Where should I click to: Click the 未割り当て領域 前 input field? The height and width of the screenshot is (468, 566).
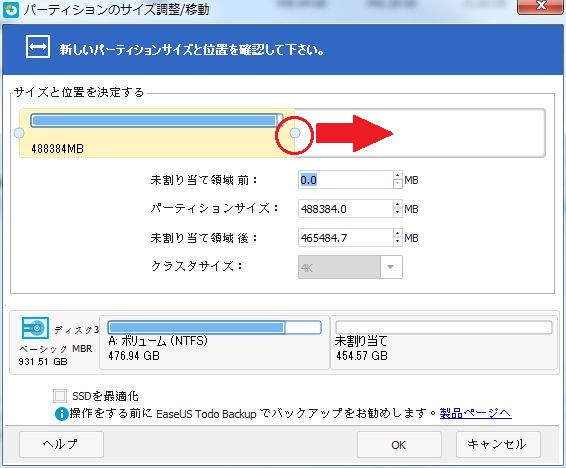pos(346,180)
